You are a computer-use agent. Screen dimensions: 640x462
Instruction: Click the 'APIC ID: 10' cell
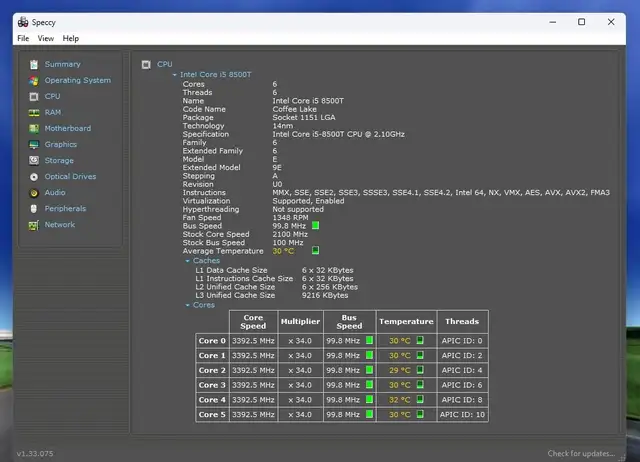(462, 415)
